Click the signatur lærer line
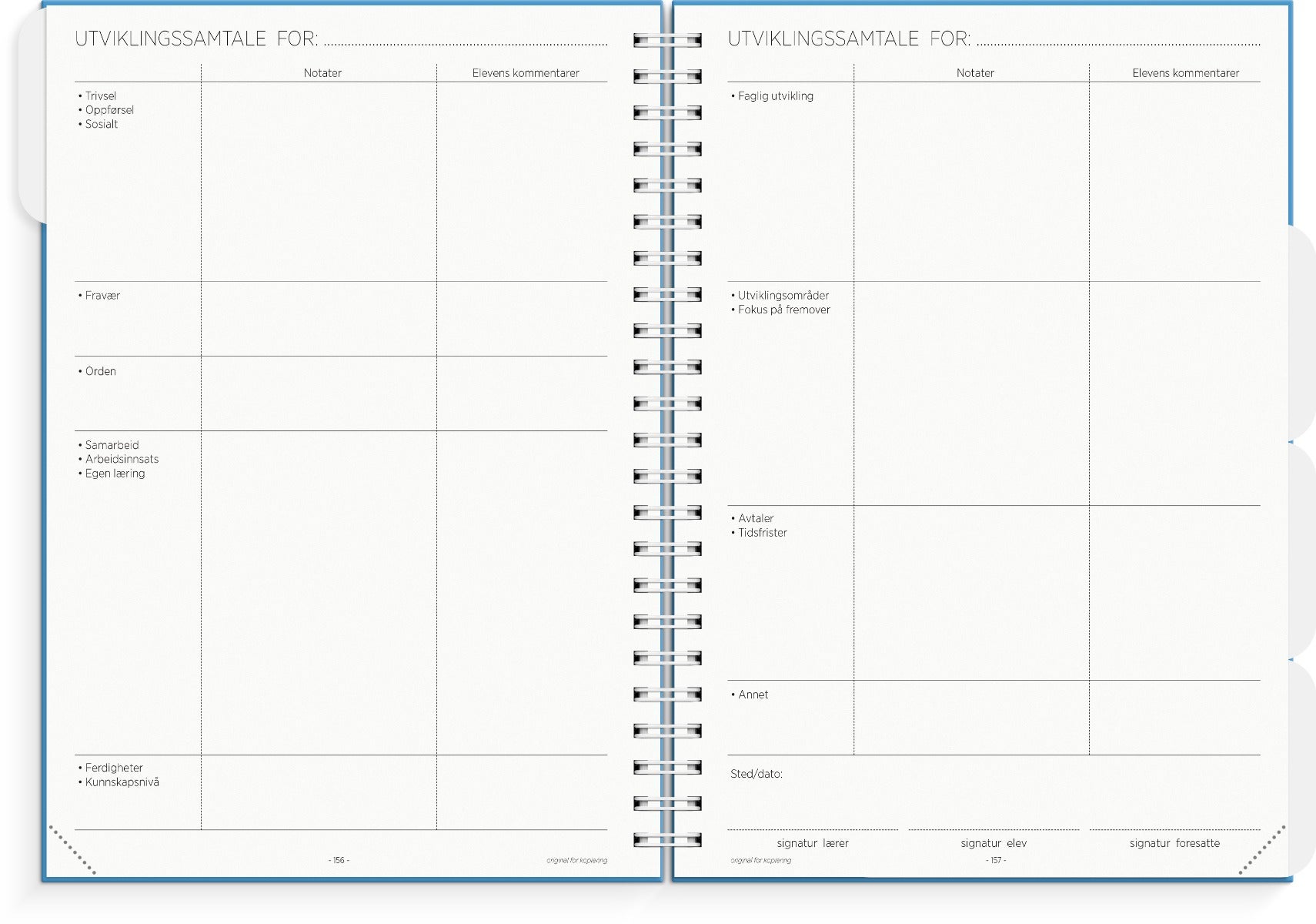 813,828
